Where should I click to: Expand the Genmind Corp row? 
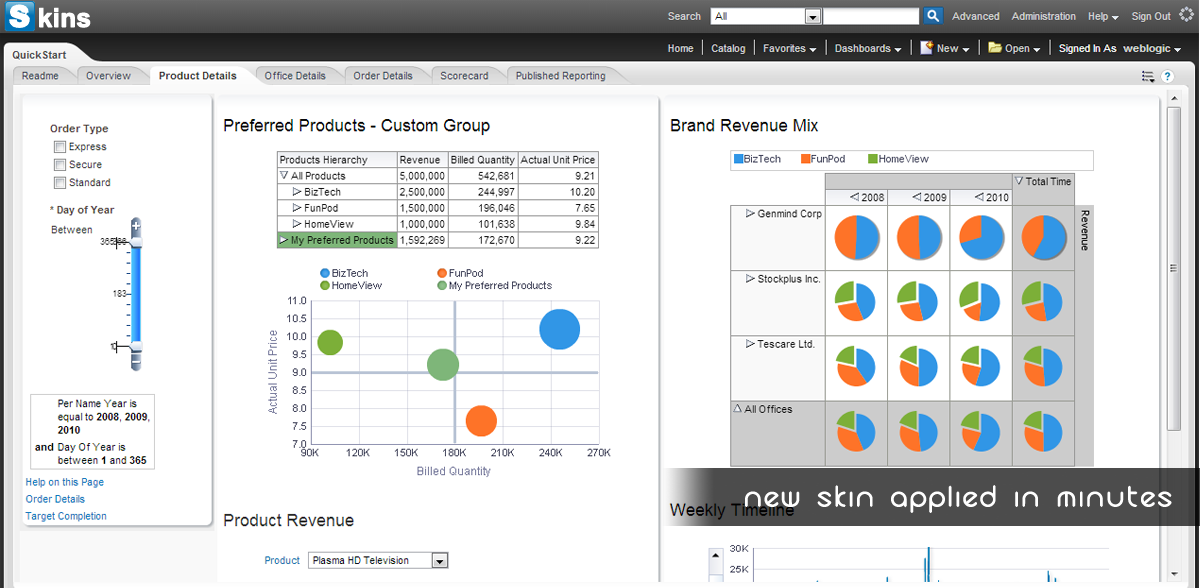tap(750, 214)
